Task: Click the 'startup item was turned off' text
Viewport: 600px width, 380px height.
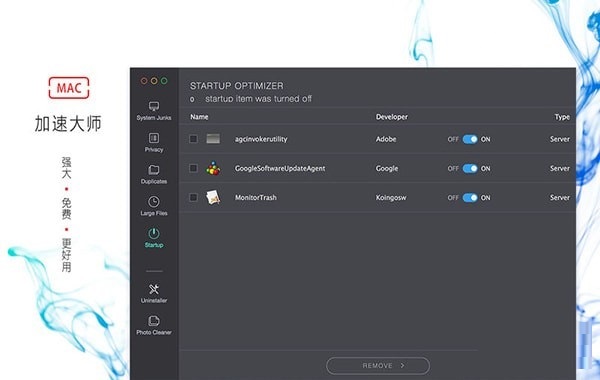Action: (x=258, y=99)
